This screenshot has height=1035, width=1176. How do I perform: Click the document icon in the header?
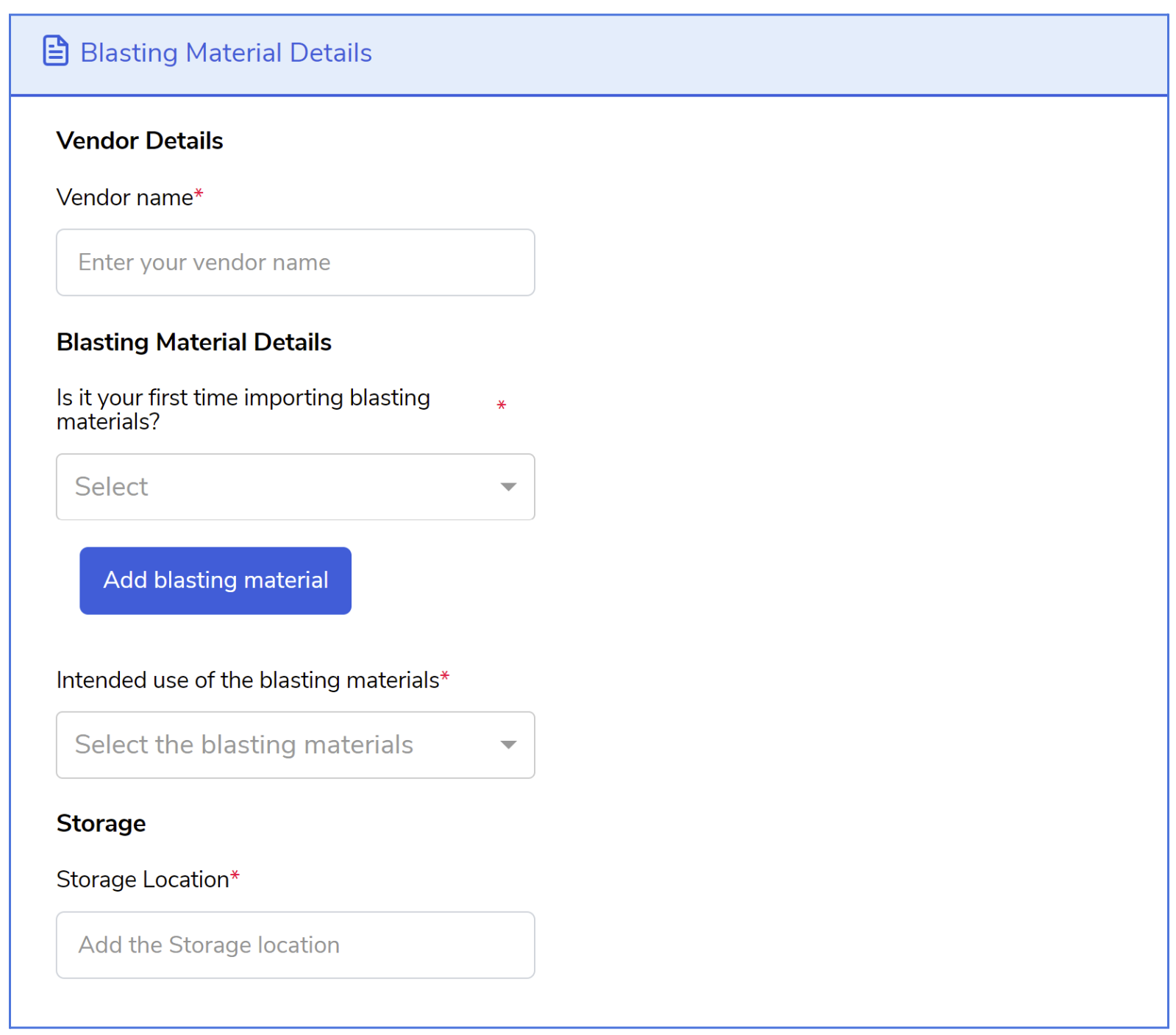pyautogui.click(x=55, y=51)
